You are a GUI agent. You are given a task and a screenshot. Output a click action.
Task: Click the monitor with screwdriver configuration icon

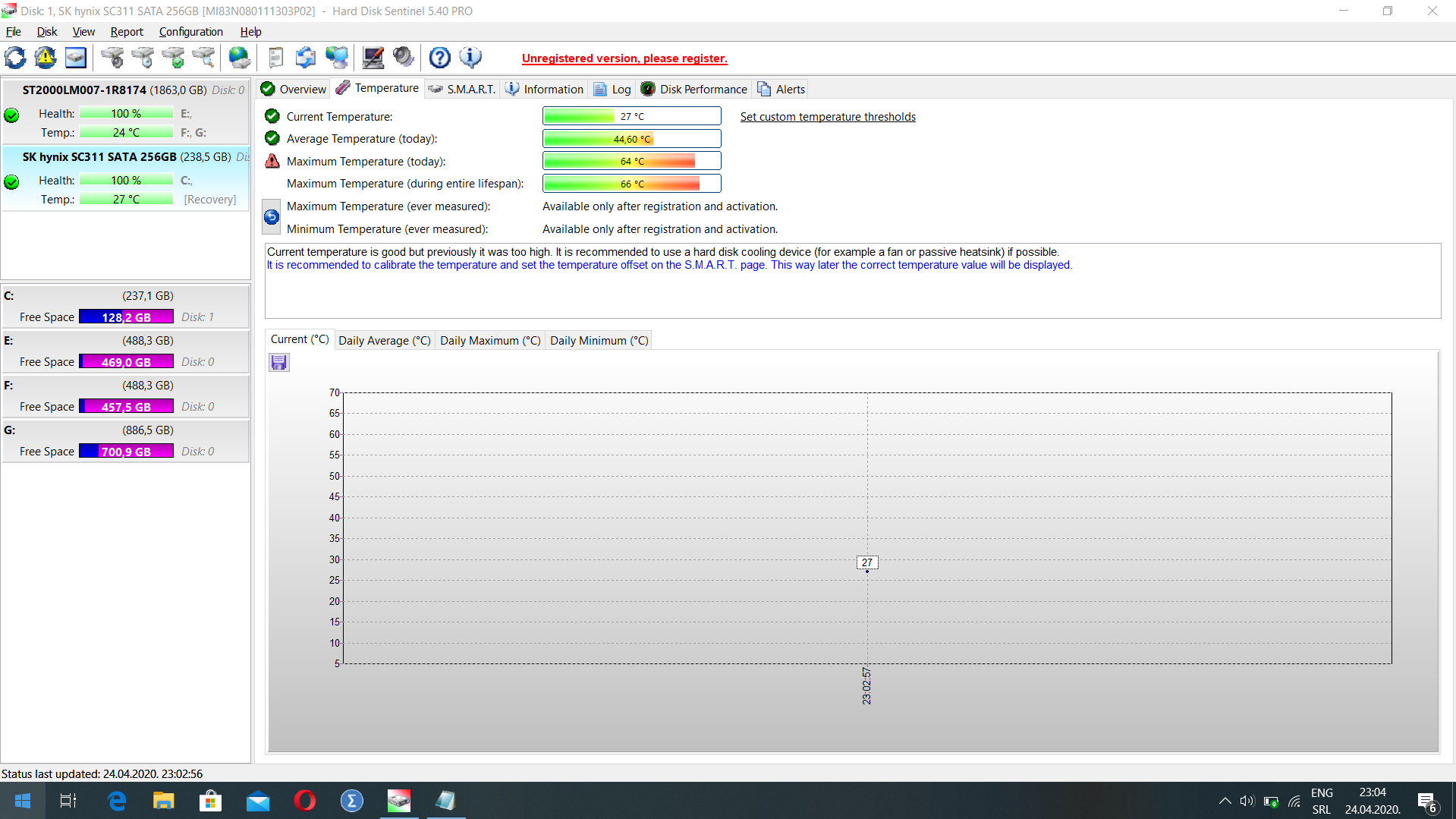[373, 58]
